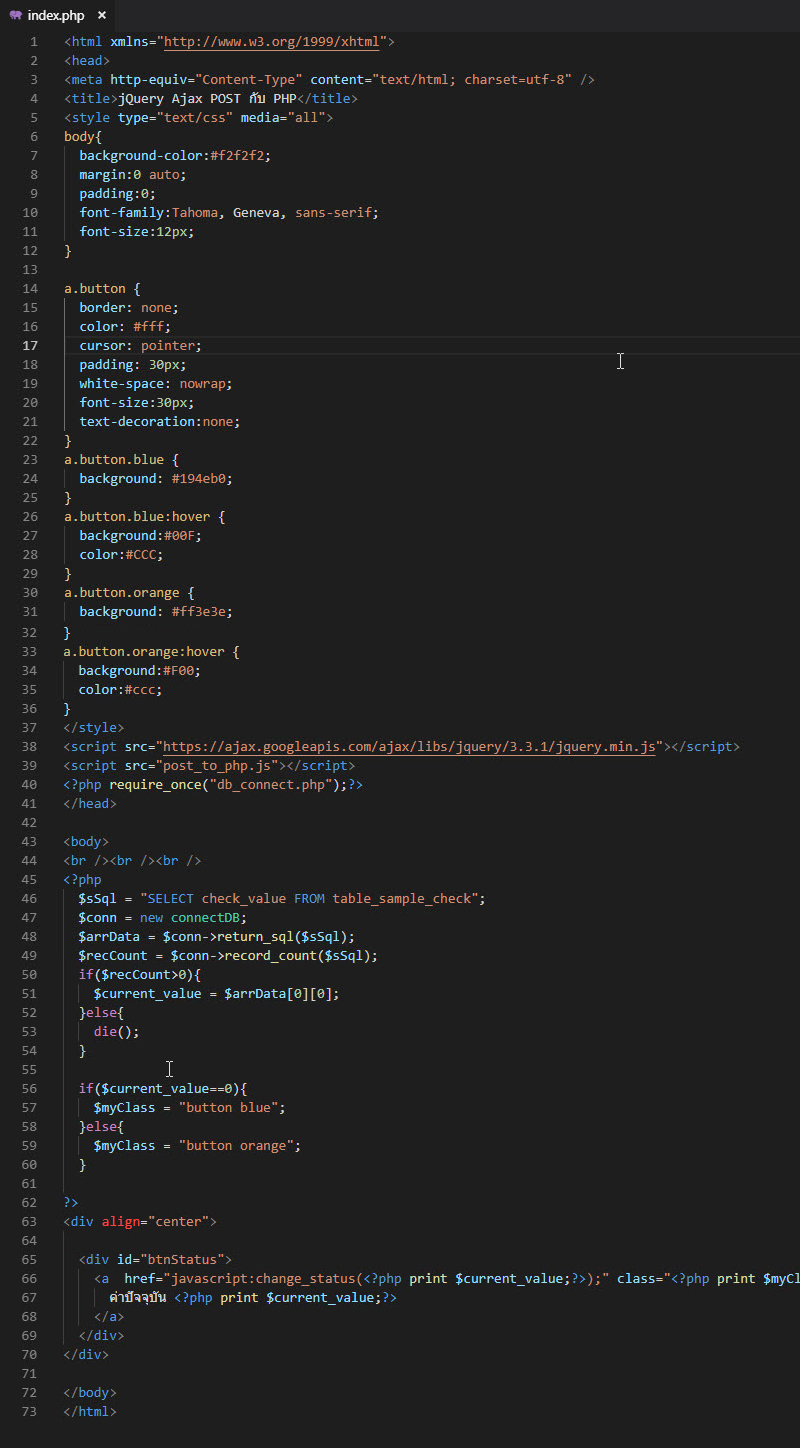
Task: Click the font-family Tahoma declaration
Action: [x=229, y=213]
